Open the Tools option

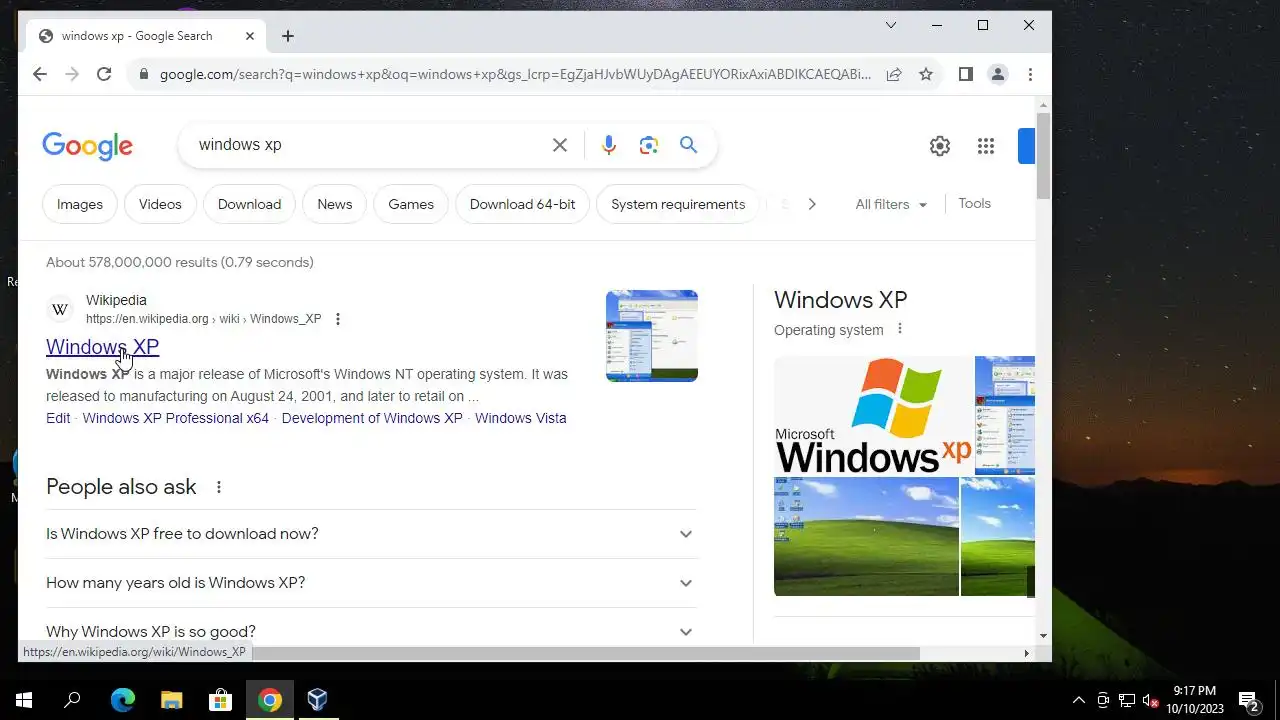(x=974, y=203)
